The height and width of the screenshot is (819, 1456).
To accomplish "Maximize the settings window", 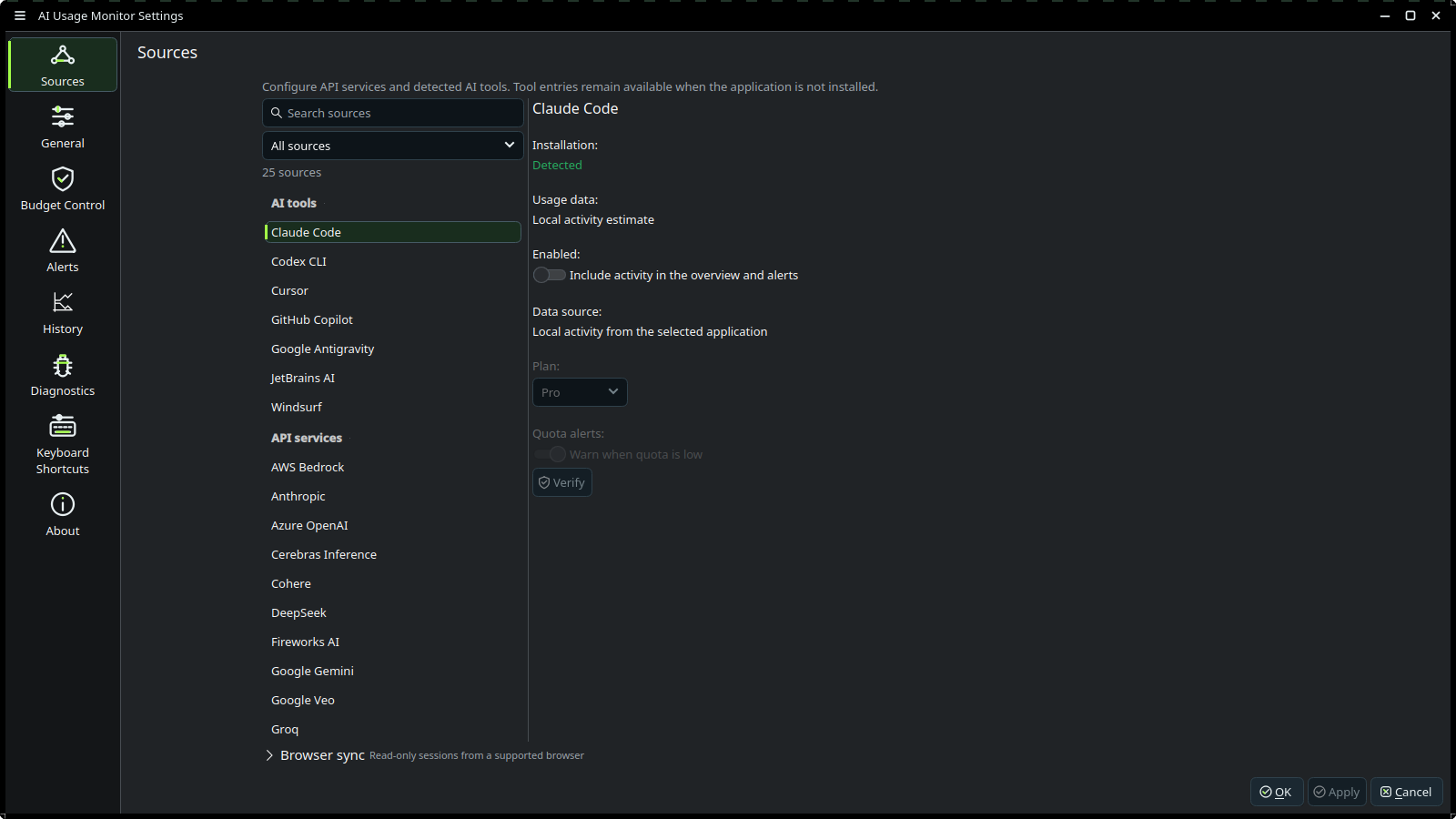I will [x=1410, y=15].
